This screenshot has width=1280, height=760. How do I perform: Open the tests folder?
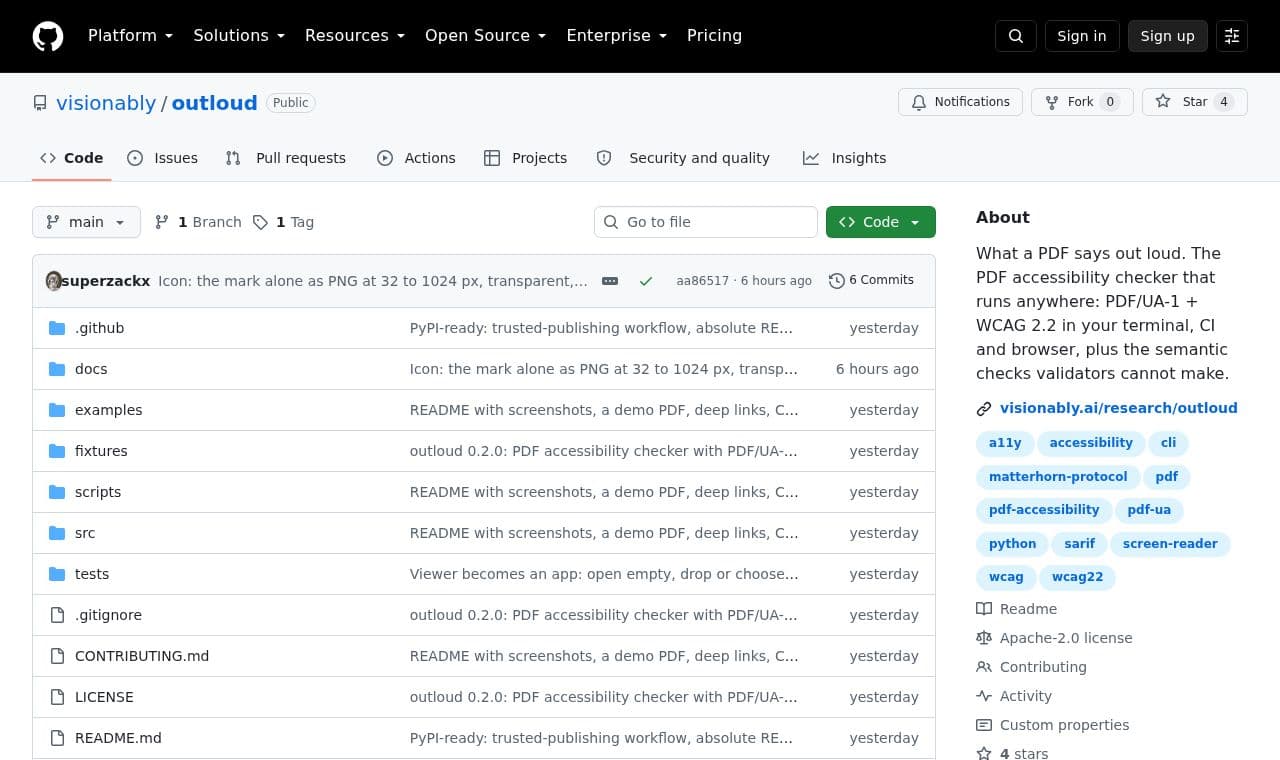click(x=92, y=574)
